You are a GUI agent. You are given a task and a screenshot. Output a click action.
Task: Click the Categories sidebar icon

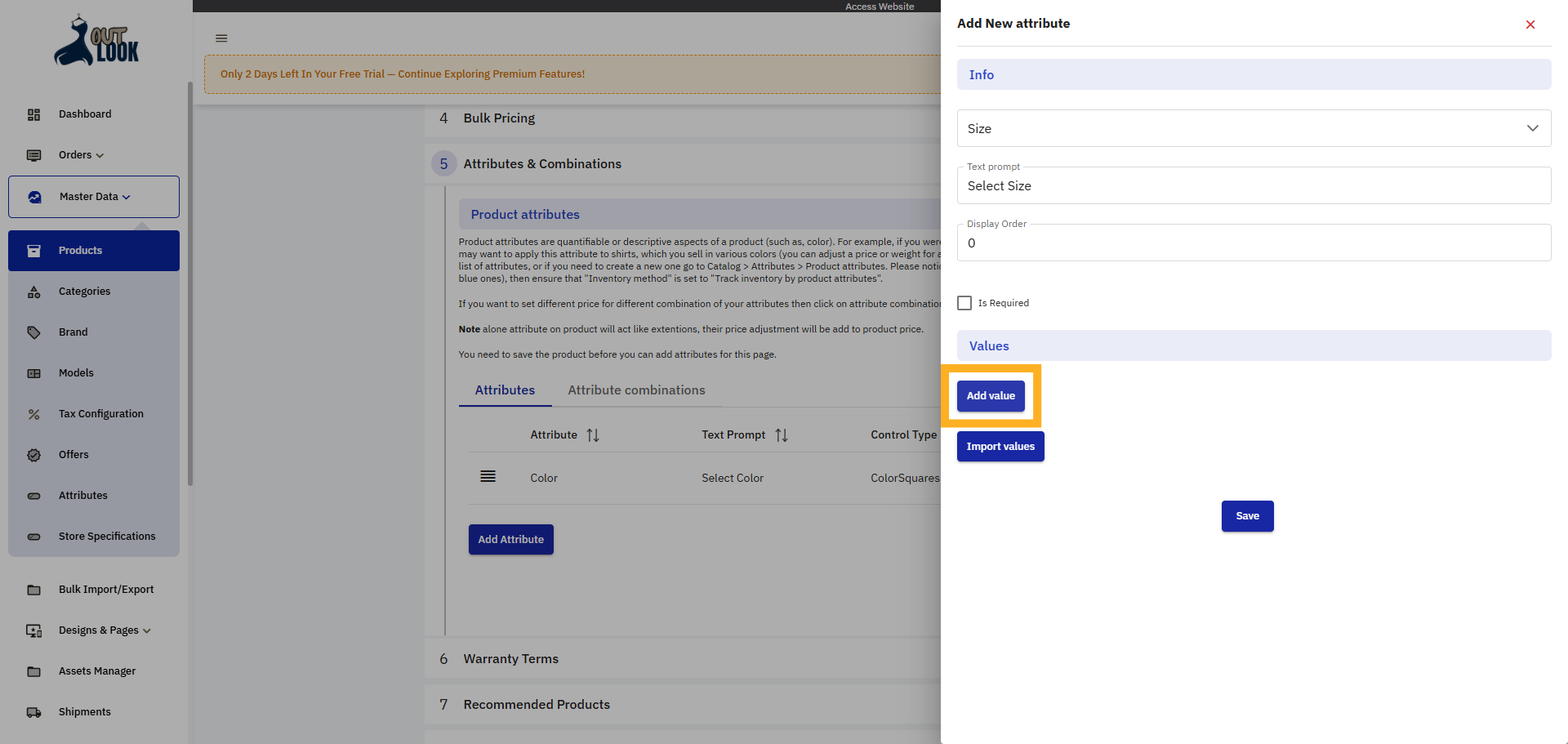pos(33,292)
